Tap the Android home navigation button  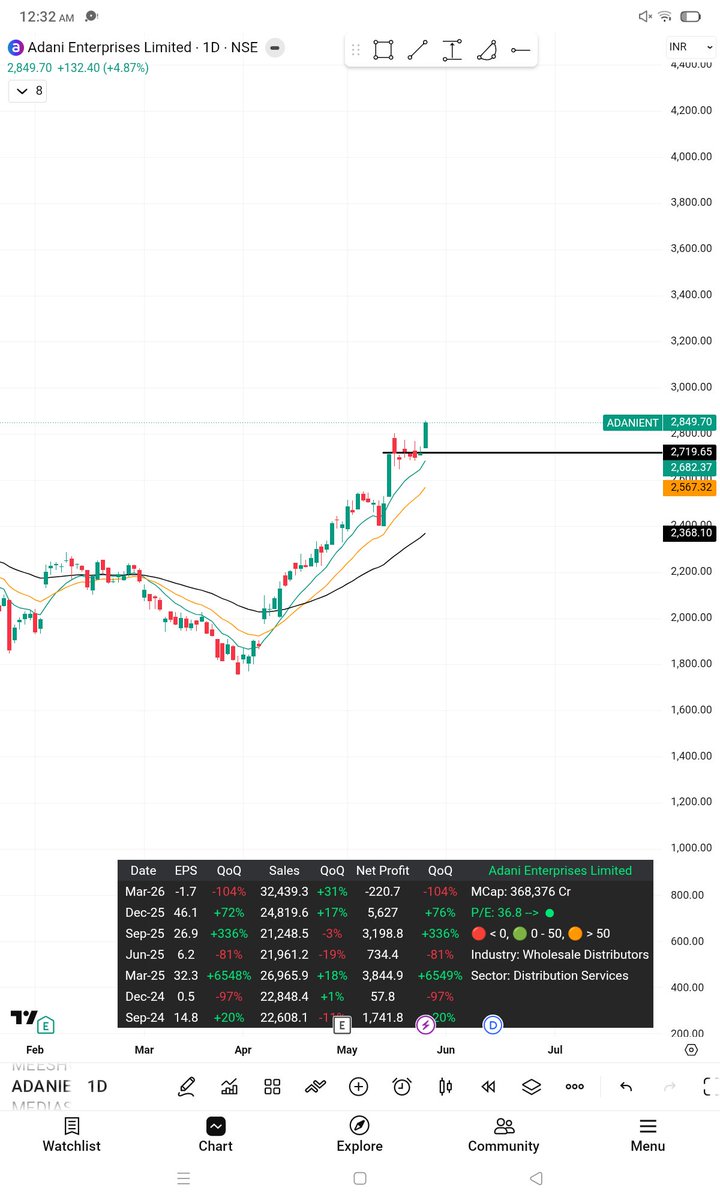pyautogui.click(x=360, y=1179)
